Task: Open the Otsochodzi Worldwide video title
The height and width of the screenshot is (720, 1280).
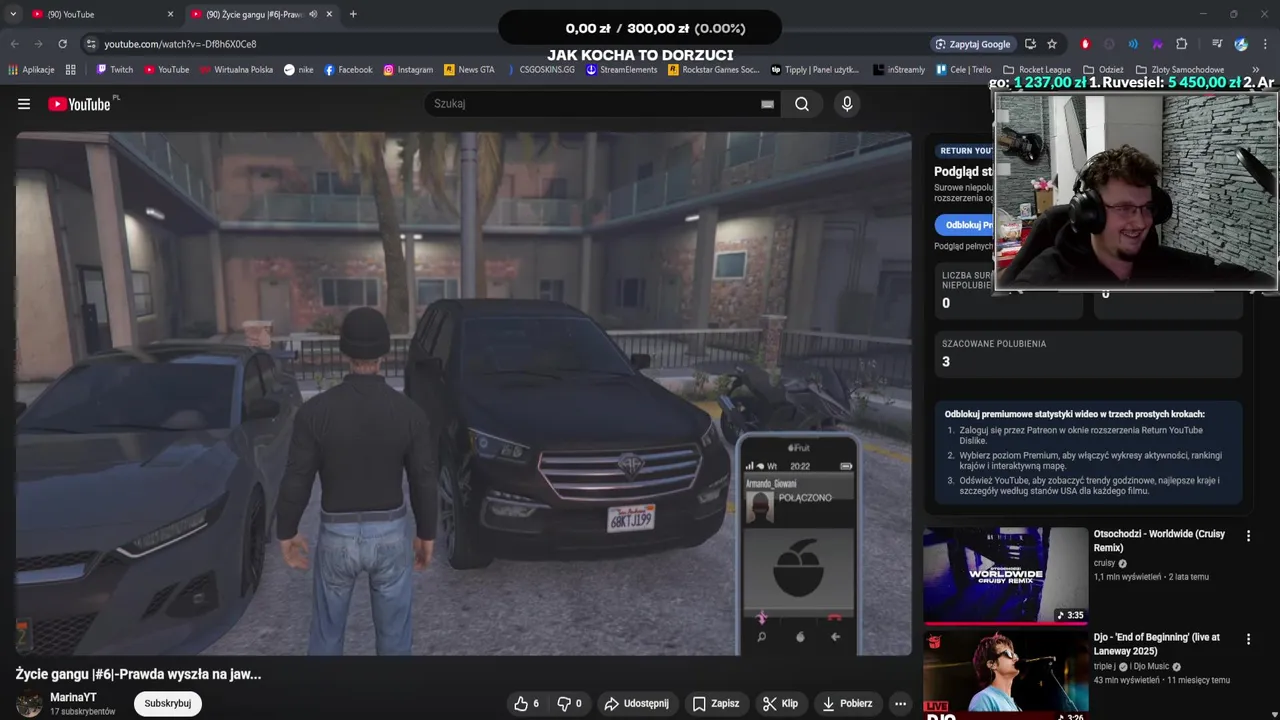Action: coord(1160,541)
